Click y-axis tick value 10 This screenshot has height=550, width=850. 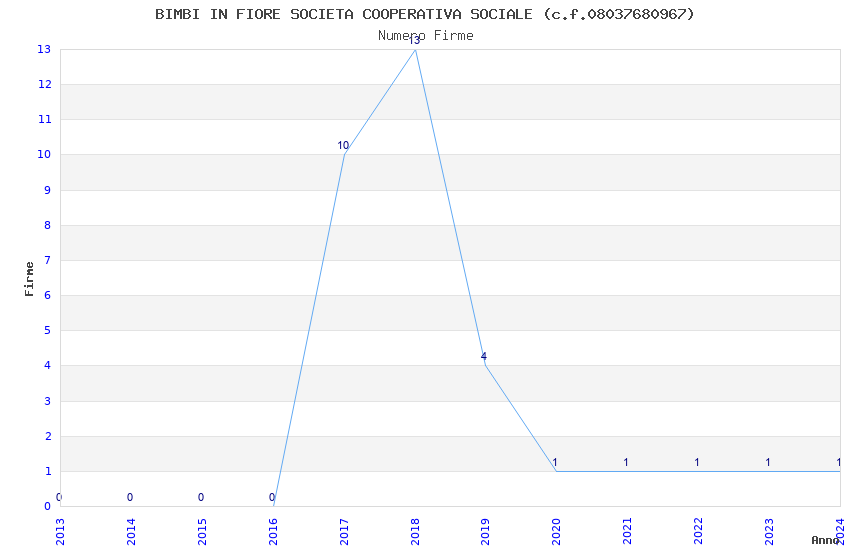tap(44, 154)
